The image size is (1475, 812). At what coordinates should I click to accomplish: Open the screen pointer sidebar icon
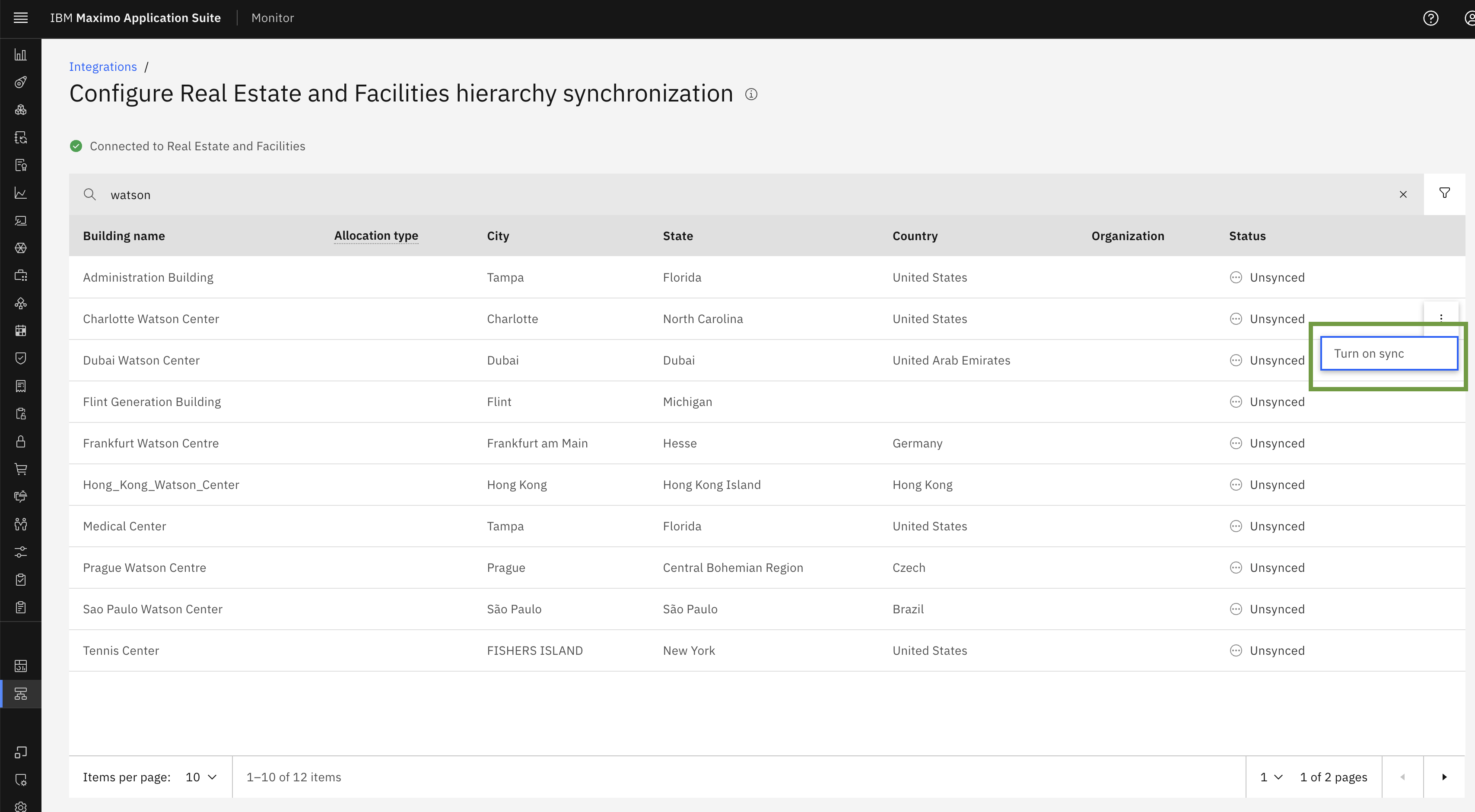point(21,220)
